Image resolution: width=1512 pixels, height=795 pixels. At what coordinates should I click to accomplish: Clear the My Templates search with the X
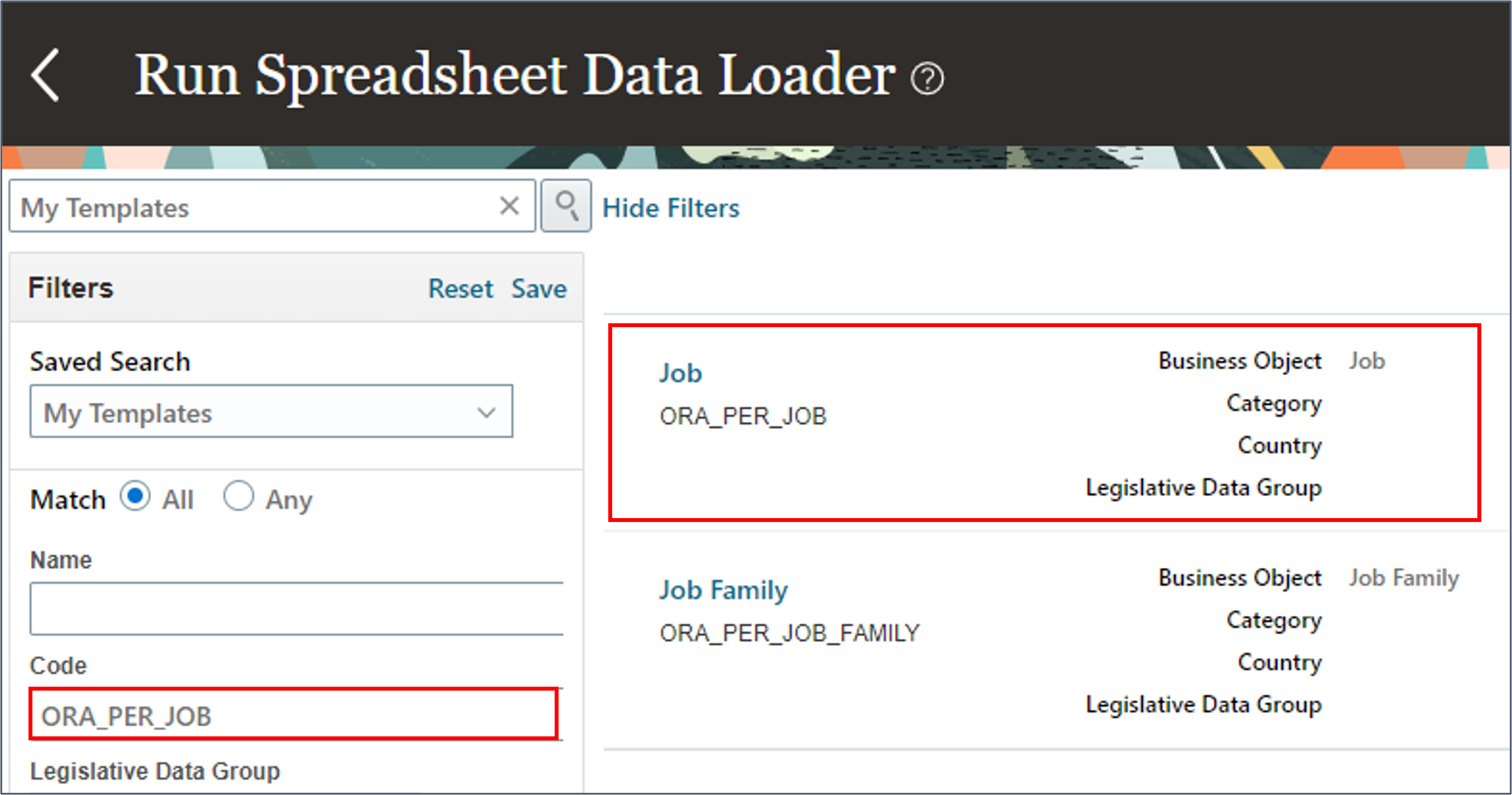click(x=508, y=206)
